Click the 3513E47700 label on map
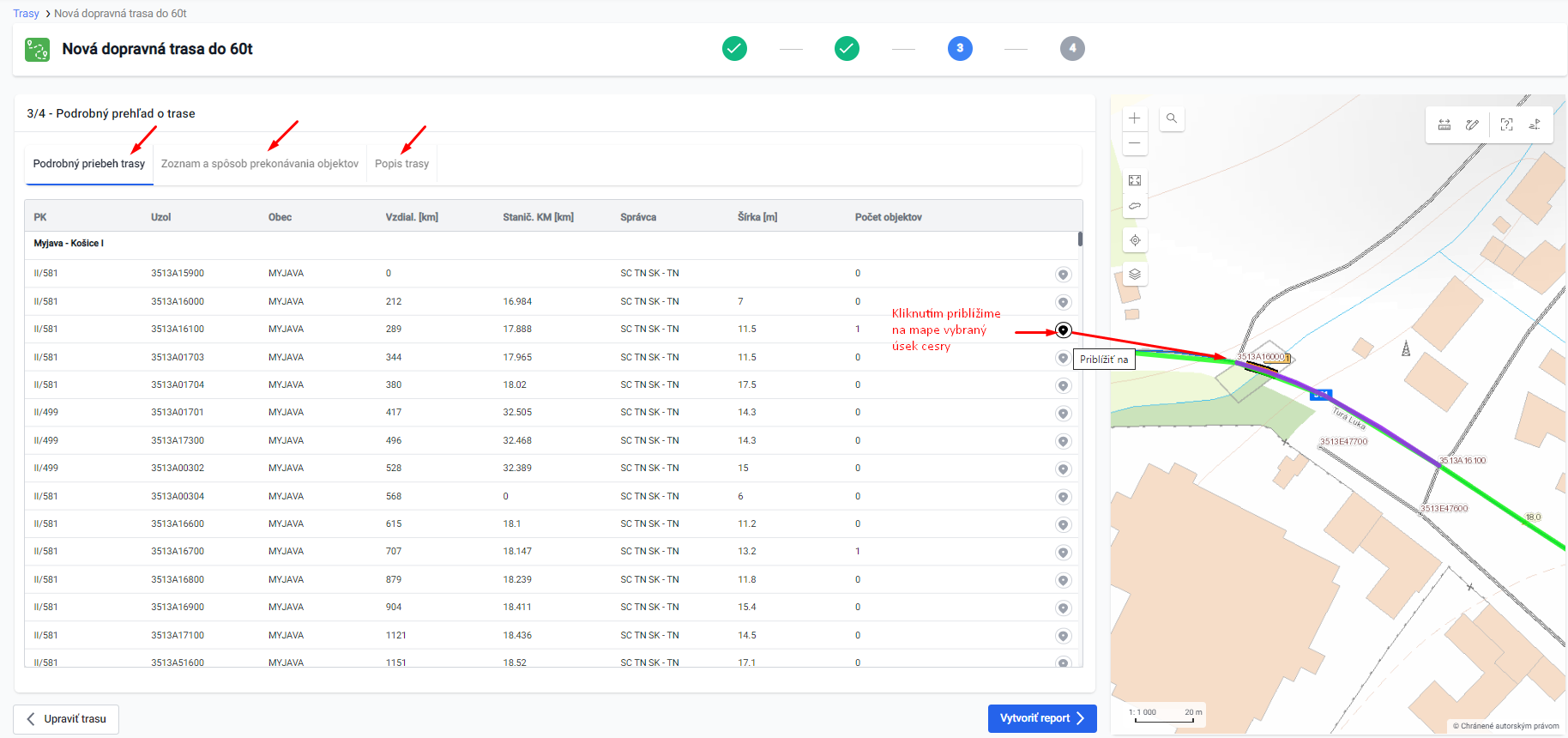1568x738 pixels. (1344, 442)
